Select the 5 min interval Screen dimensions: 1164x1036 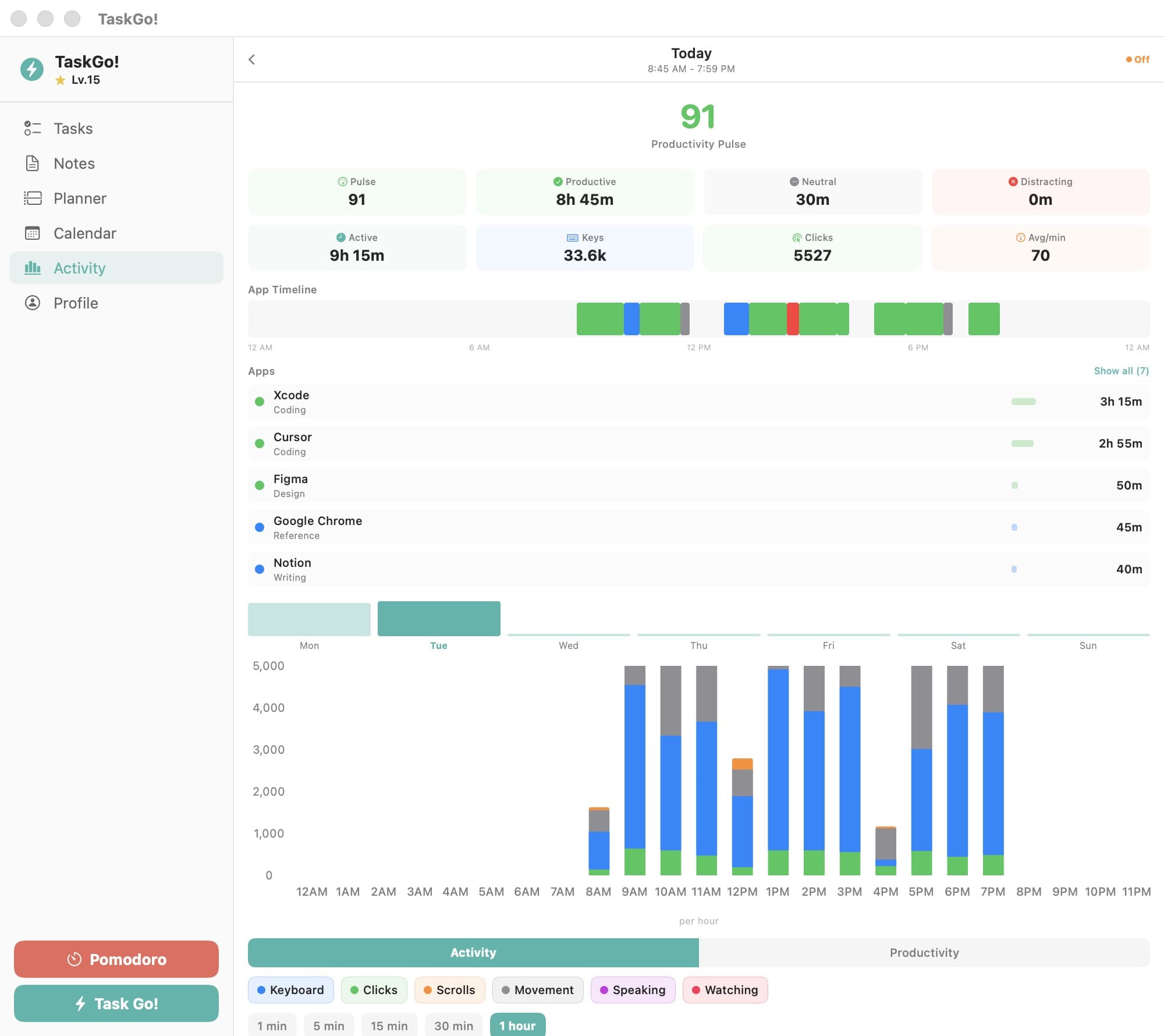point(329,1025)
